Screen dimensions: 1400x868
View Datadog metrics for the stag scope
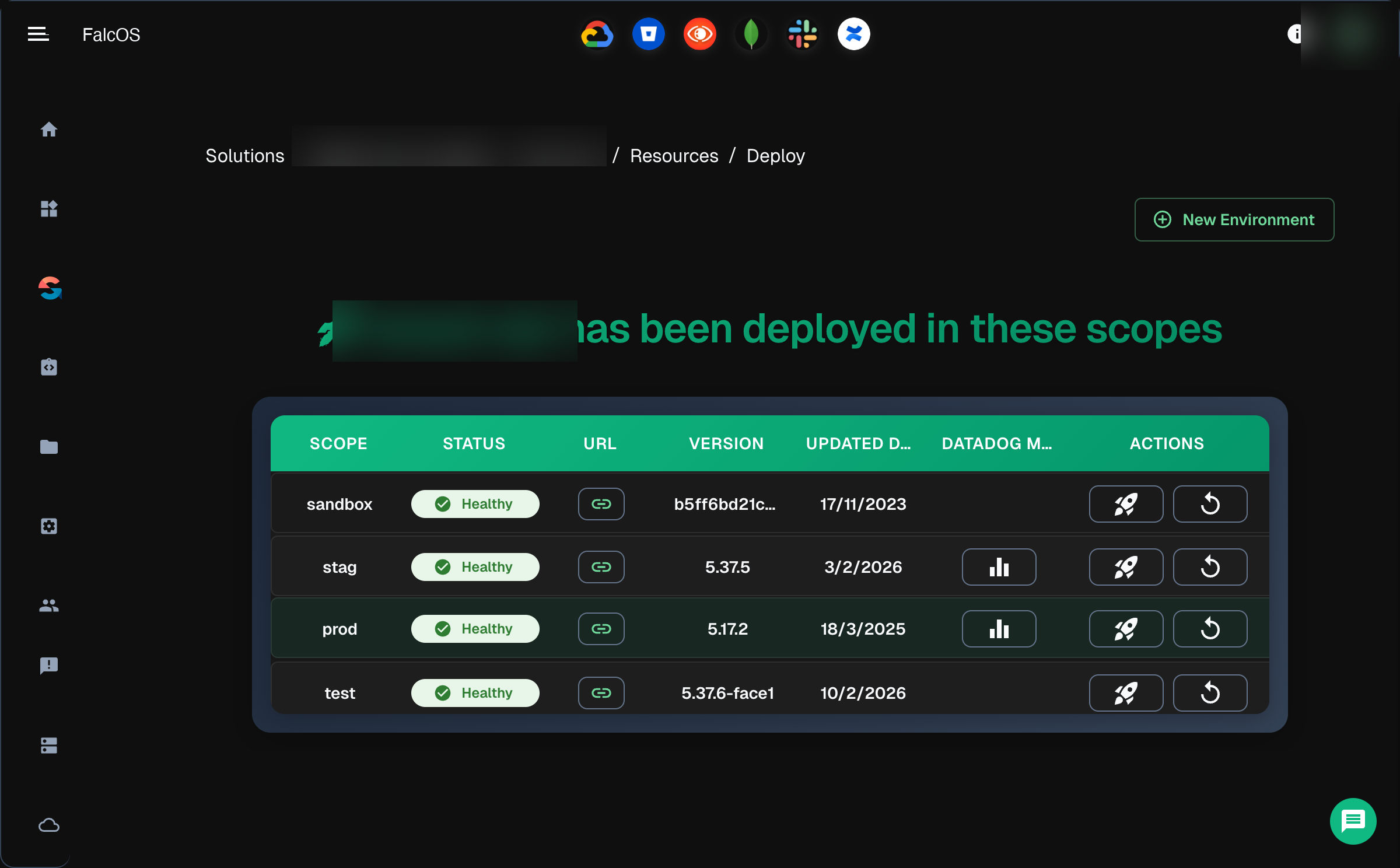click(x=999, y=566)
